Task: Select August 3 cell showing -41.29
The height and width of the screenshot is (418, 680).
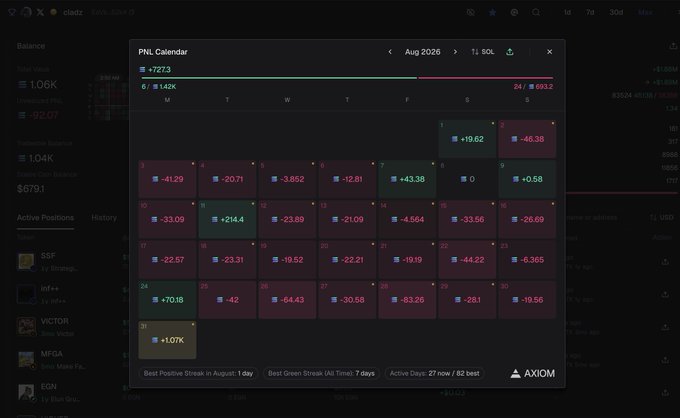Action: coord(167,179)
